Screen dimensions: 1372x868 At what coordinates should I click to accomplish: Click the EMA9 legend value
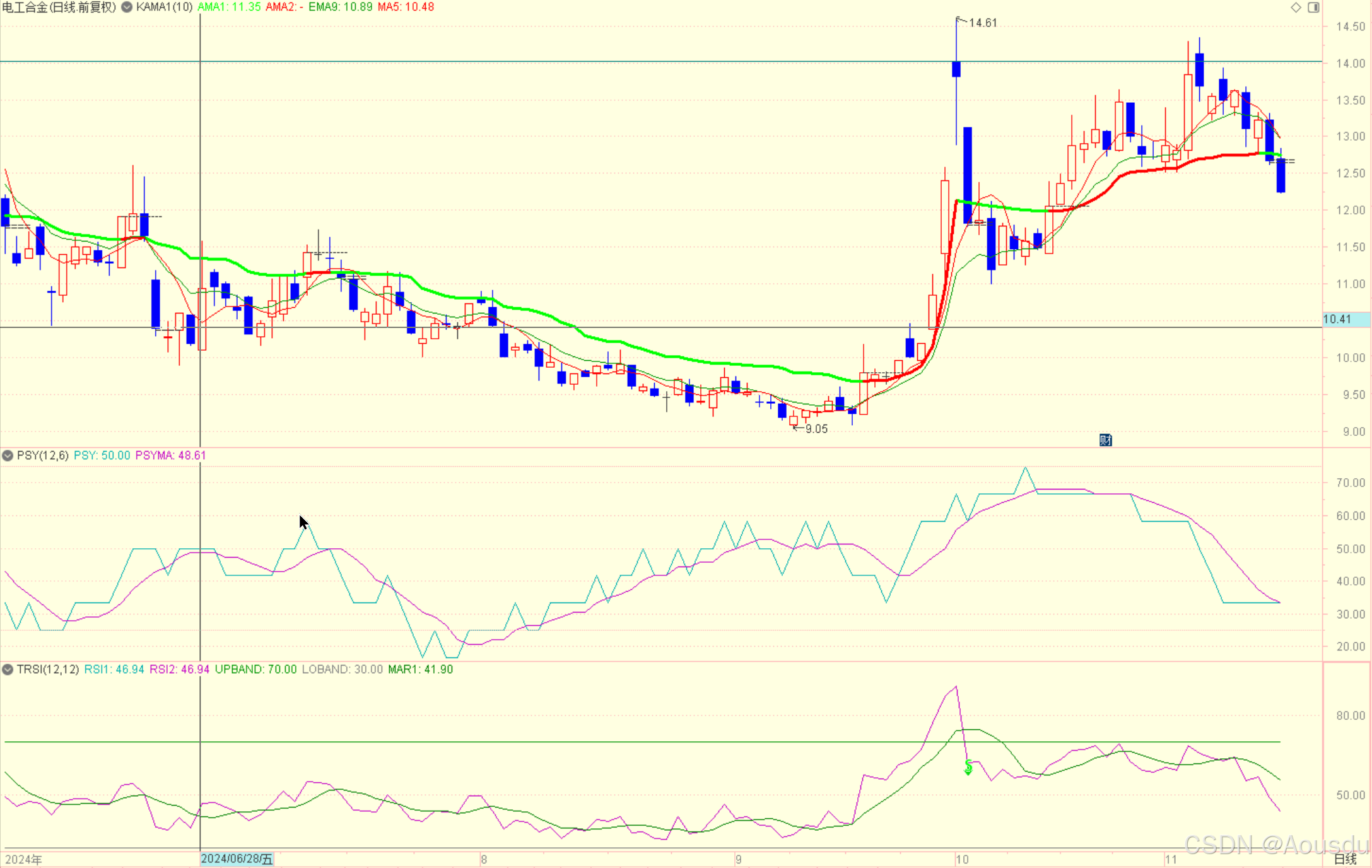tap(340, 7)
